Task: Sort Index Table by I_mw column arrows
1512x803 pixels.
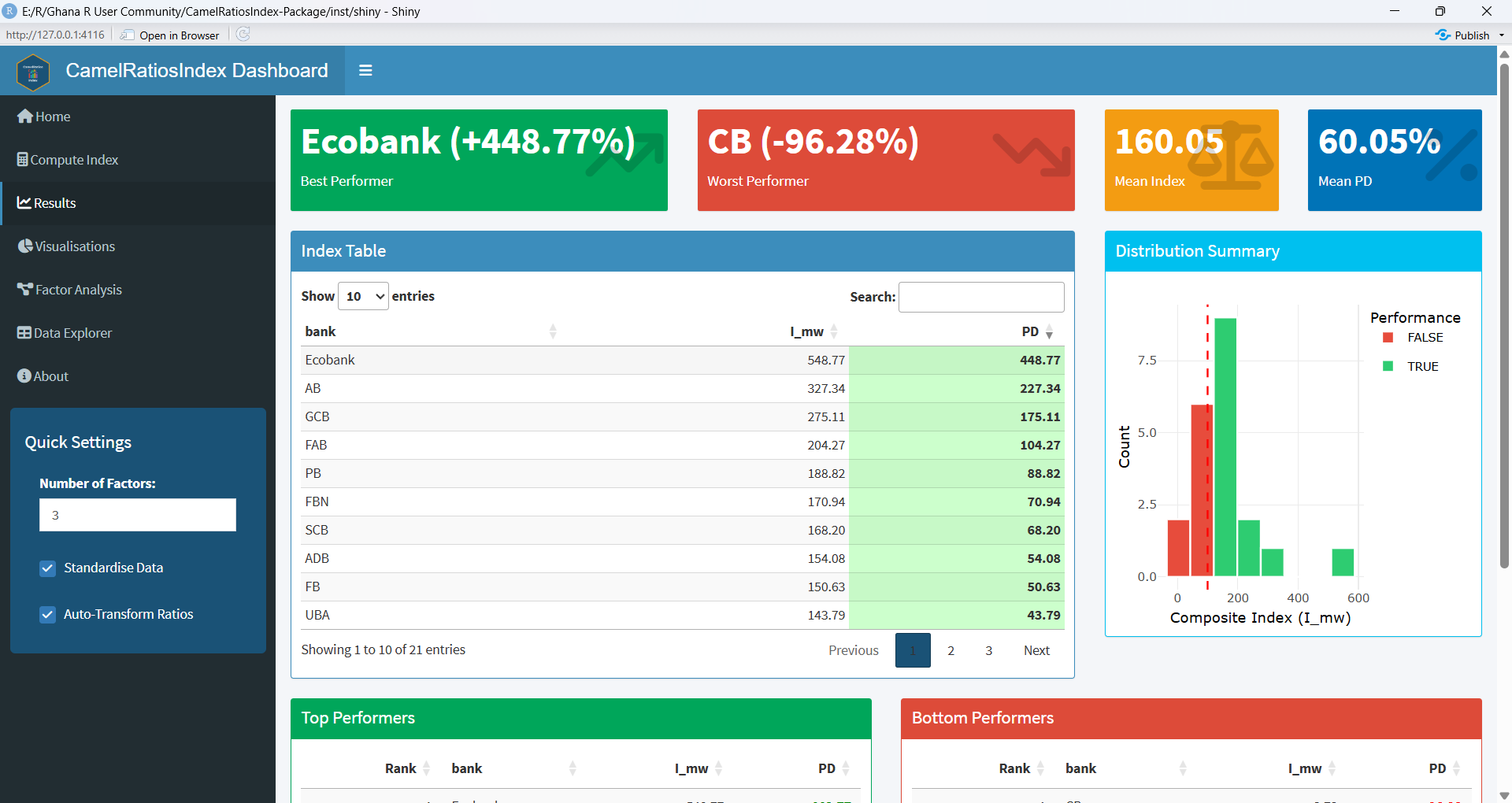Action: point(834,331)
